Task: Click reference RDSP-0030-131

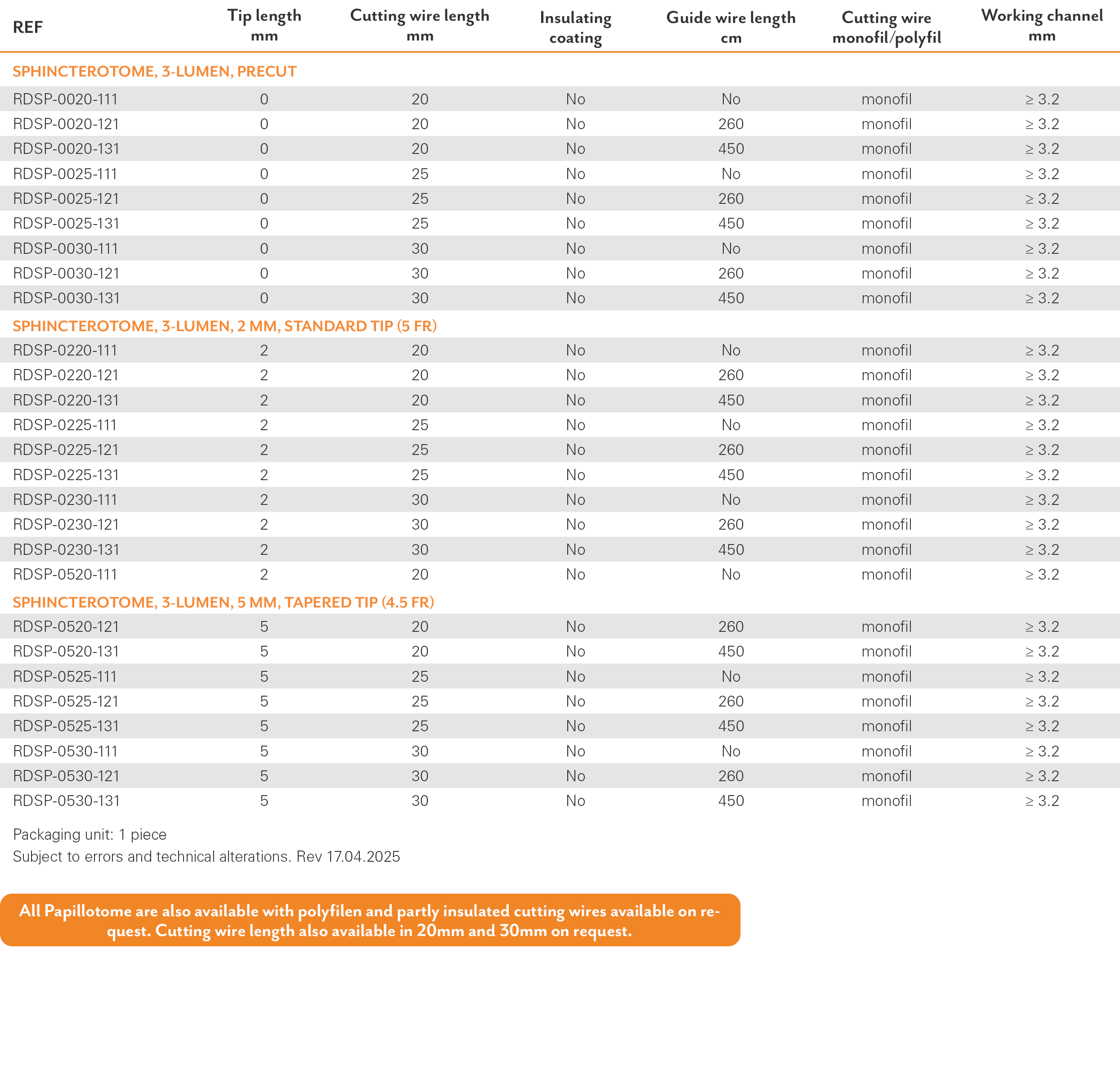Action: (x=66, y=298)
